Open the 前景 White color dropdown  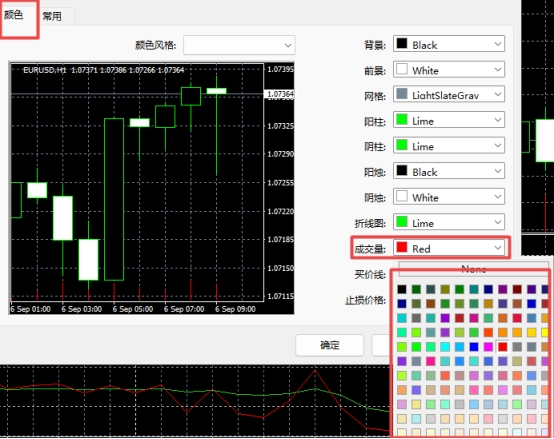(x=449, y=70)
